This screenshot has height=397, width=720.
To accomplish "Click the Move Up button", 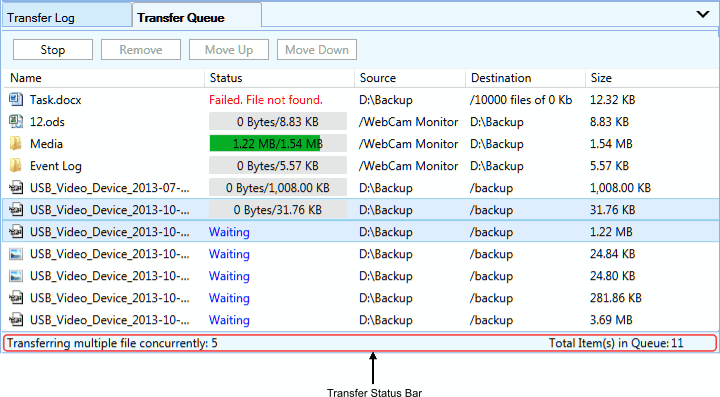I will click(x=229, y=50).
